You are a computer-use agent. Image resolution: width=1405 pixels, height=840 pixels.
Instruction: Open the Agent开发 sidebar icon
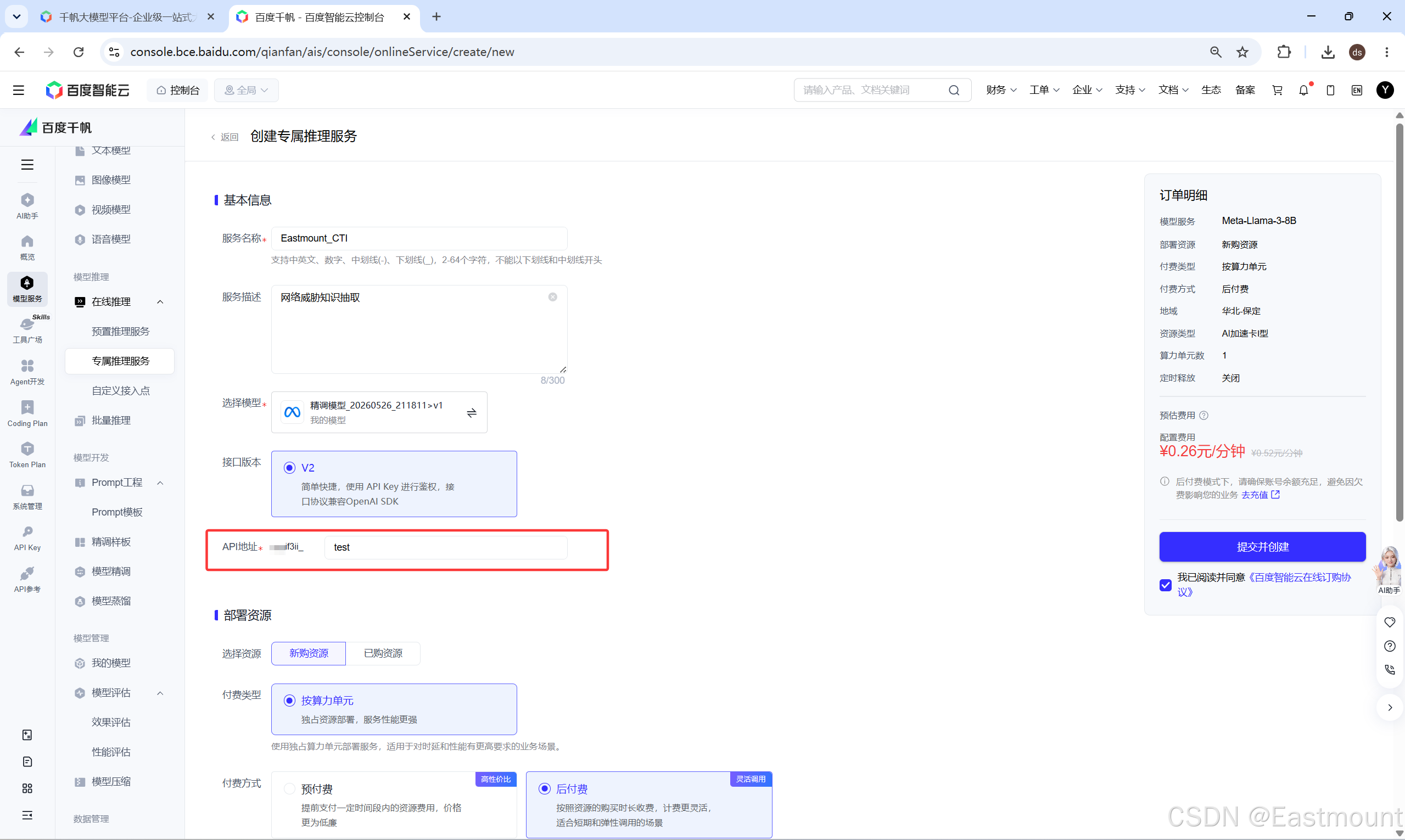(x=27, y=372)
